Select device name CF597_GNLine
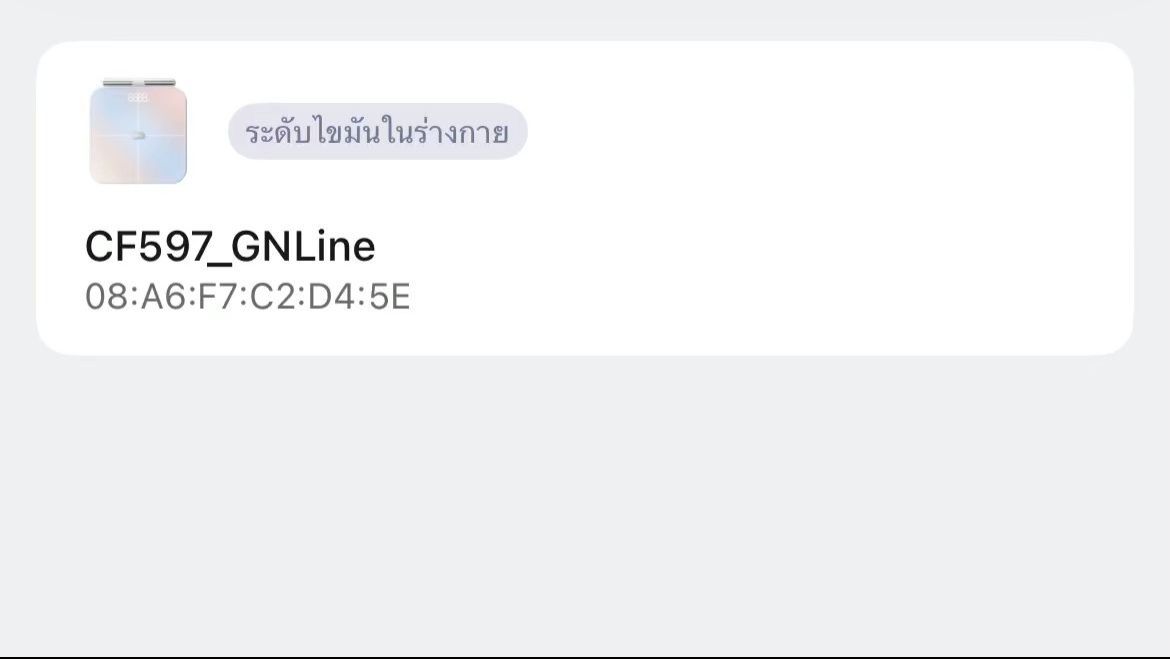Image resolution: width=1170 pixels, height=659 pixels. (x=230, y=247)
